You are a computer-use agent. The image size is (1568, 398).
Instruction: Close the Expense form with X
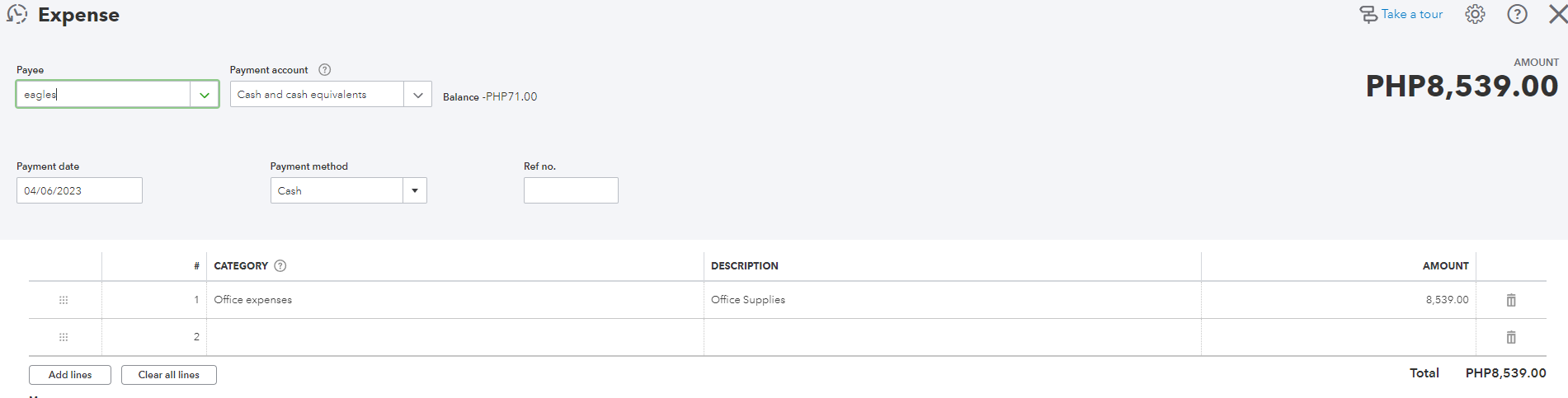1557,14
